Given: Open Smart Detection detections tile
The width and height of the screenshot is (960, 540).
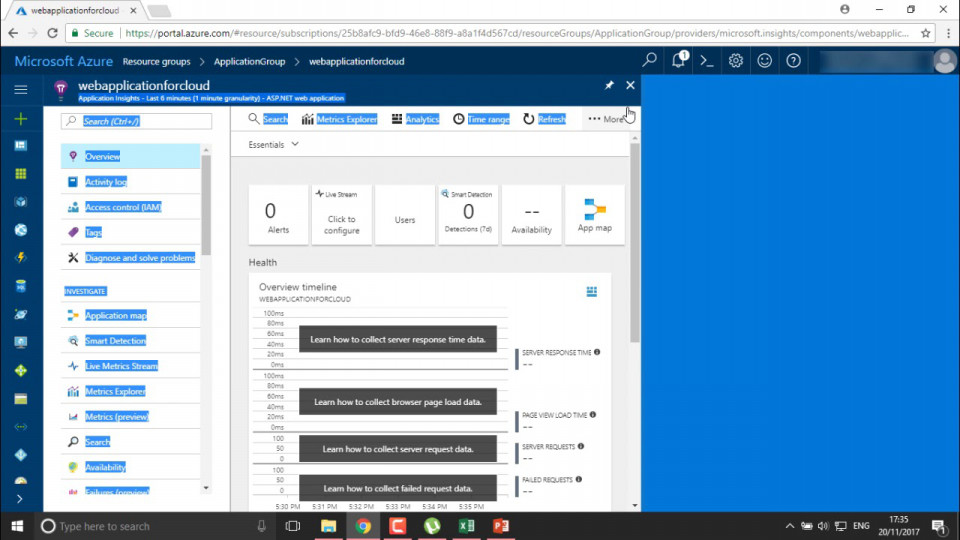Looking at the screenshot, I should 468,215.
